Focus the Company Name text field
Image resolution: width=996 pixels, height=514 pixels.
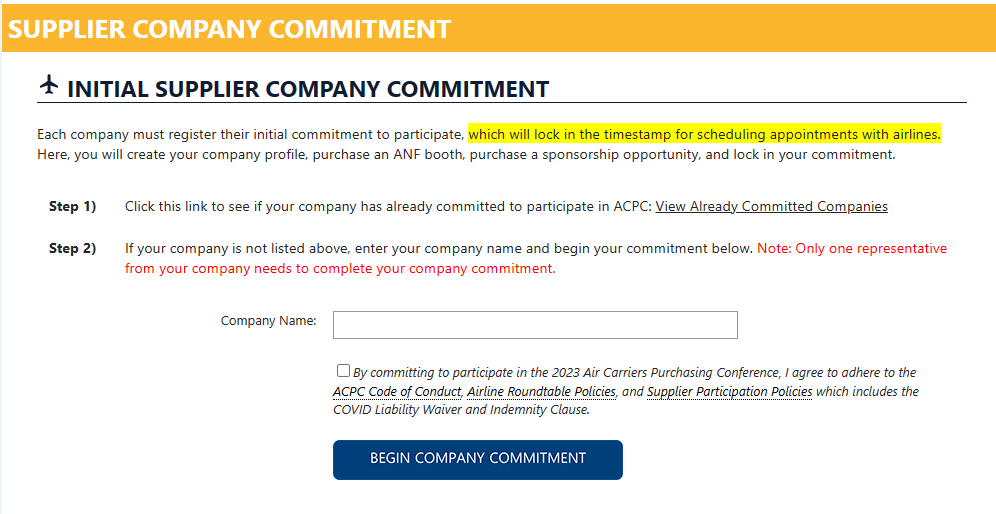(535, 325)
